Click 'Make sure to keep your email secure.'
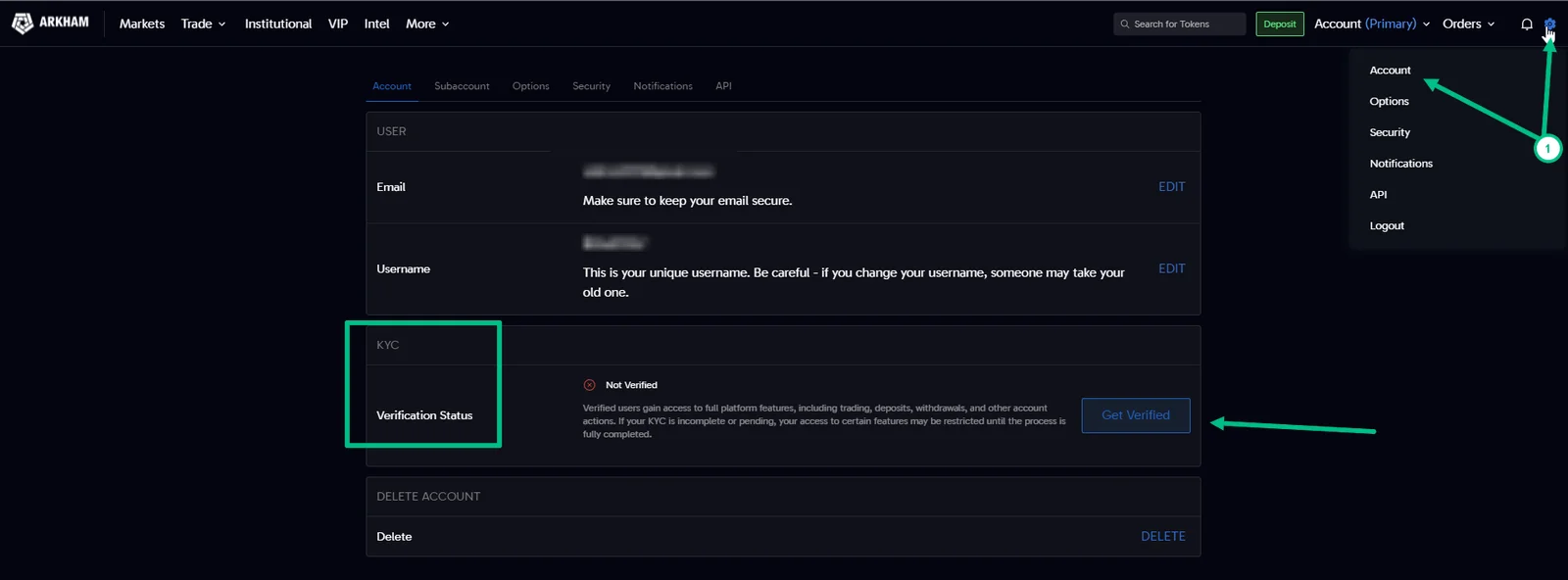This screenshot has height=580, width=1568. [x=687, y=201]
